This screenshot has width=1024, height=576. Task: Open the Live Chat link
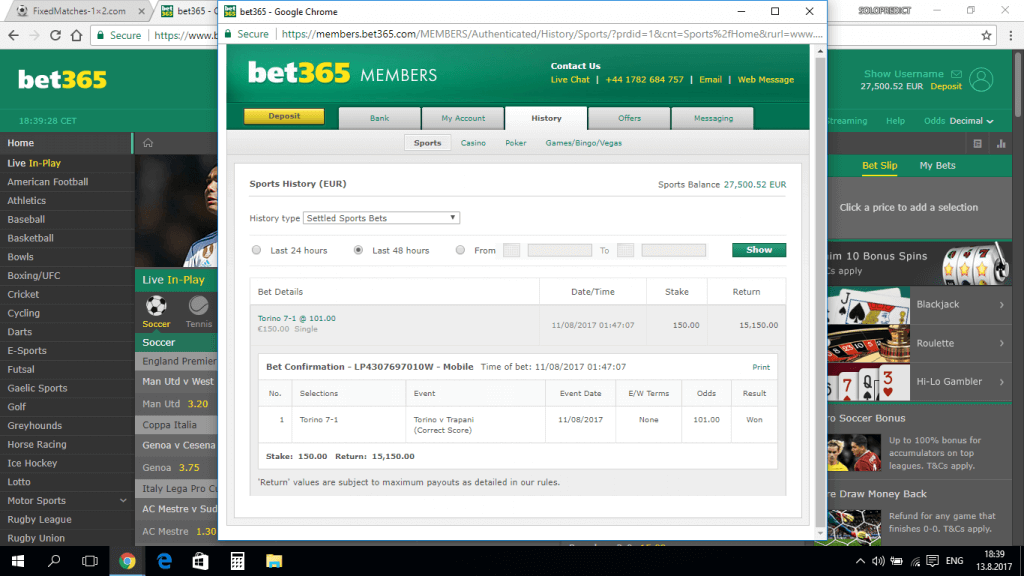click(569, 80)
